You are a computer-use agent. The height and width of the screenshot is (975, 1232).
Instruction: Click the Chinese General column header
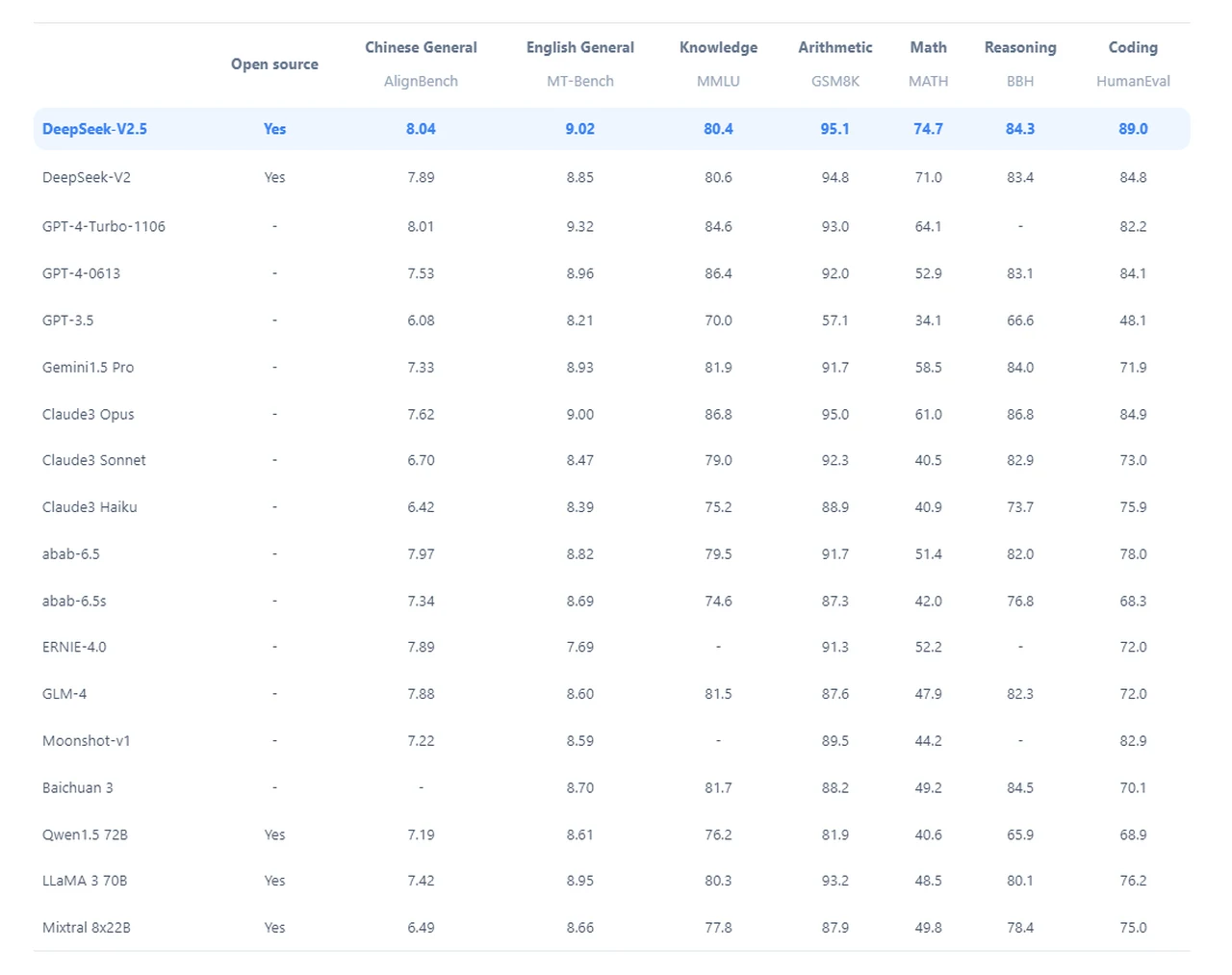tap(421, 47)
